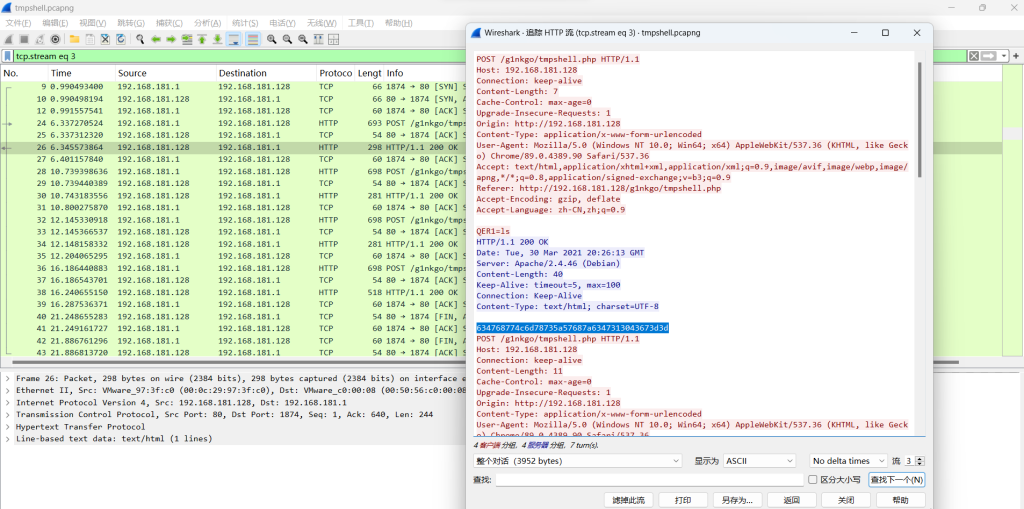The image size is (1024, 509).
Task: Enable the 区分大小写 case sensitive checkbox
Action: [x=813, y=480]
